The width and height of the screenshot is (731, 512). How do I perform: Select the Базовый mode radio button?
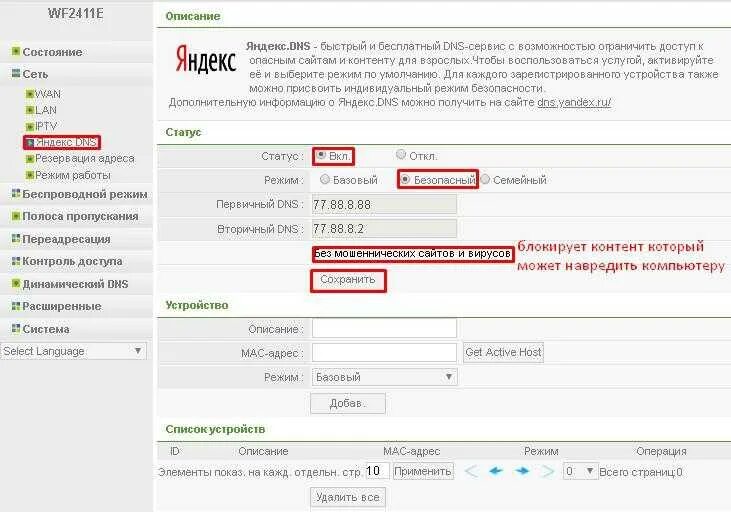[x=325, y=179]
